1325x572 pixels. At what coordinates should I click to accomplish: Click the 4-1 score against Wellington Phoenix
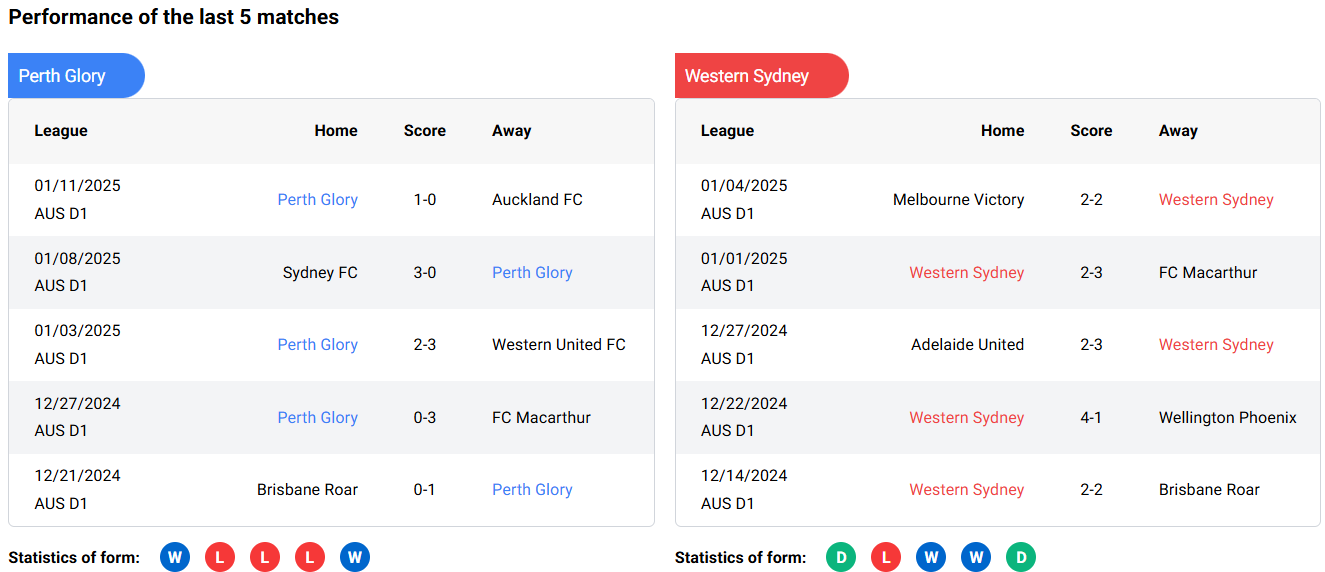click(x=1091, y=417)
